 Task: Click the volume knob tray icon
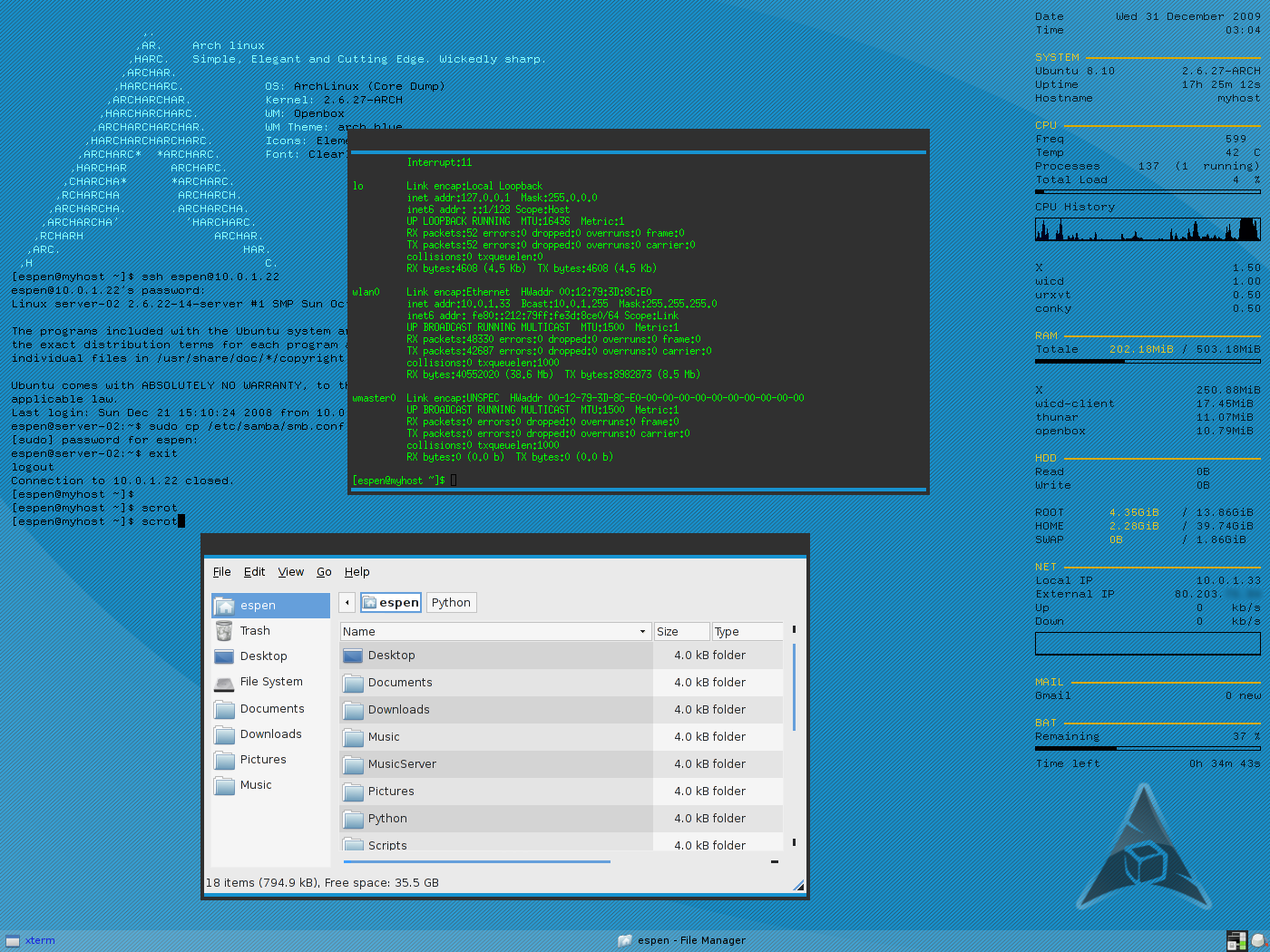click(1258, 940)
